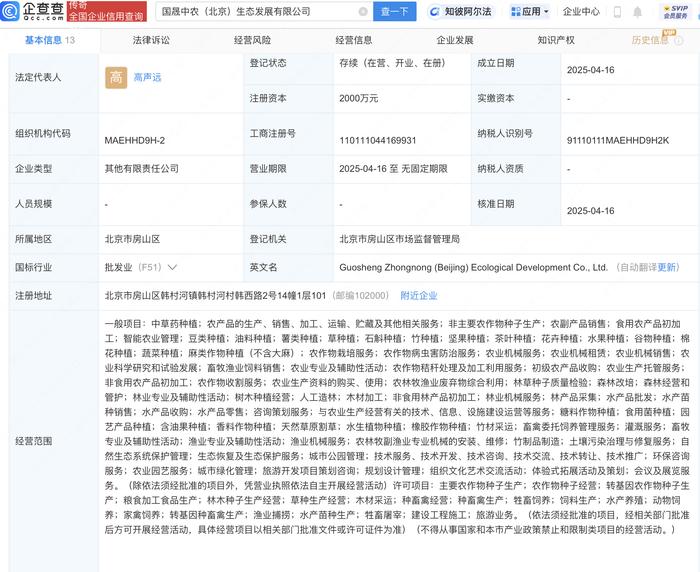Open the mobile phone icon
Image resolution: width=700 pixels, height=572 pixels.
coord(617,12)
